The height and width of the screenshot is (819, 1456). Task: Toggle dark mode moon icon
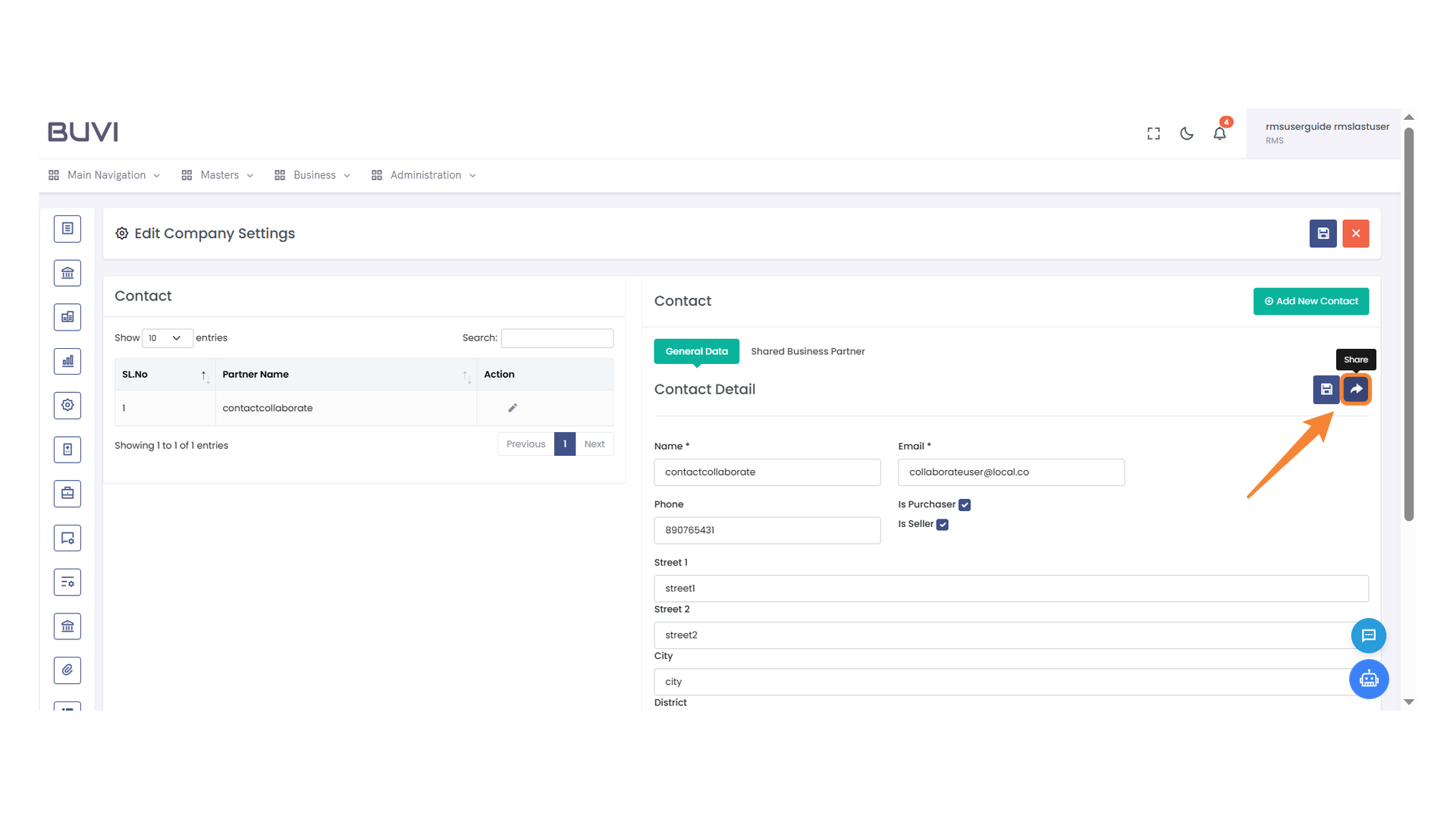pos(1187,133)
